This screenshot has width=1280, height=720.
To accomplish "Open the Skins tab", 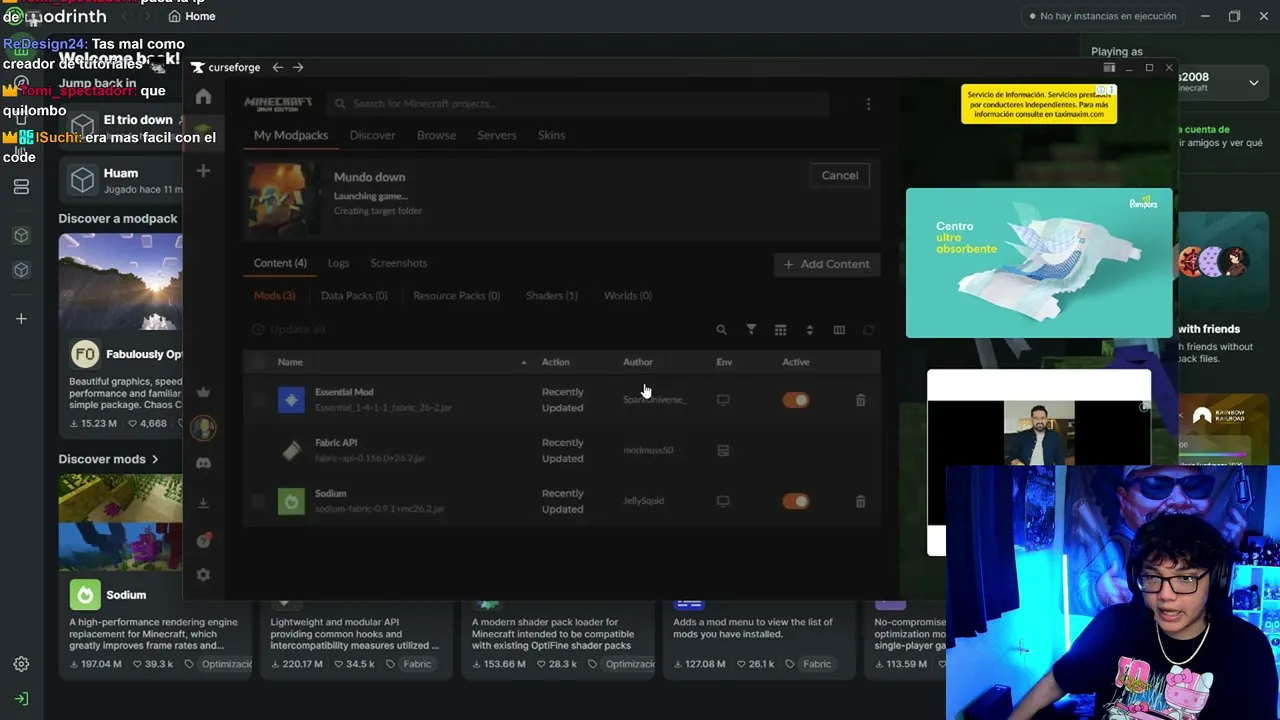I will tap(551, 135).
